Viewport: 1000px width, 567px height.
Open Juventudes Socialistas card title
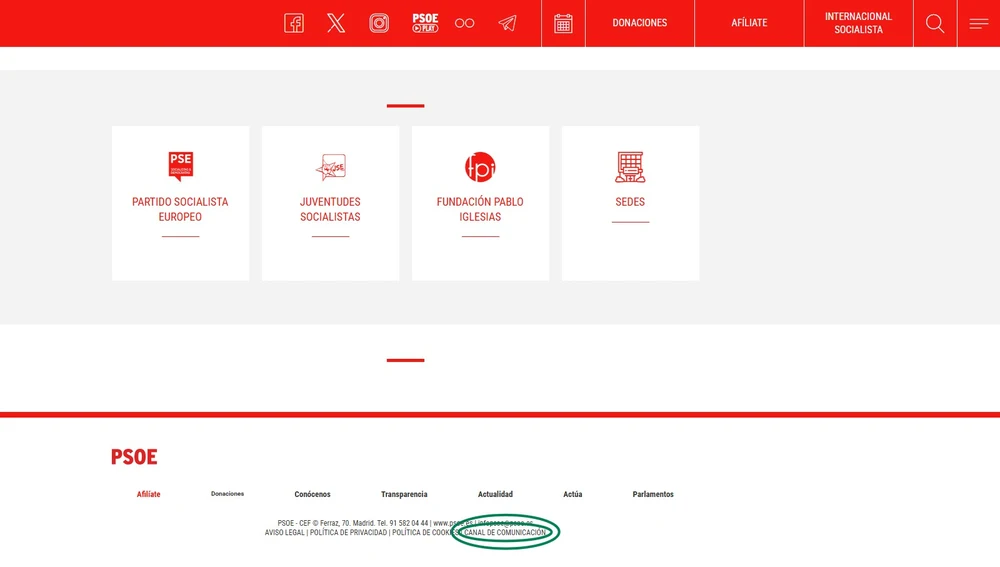coord(330,209)
